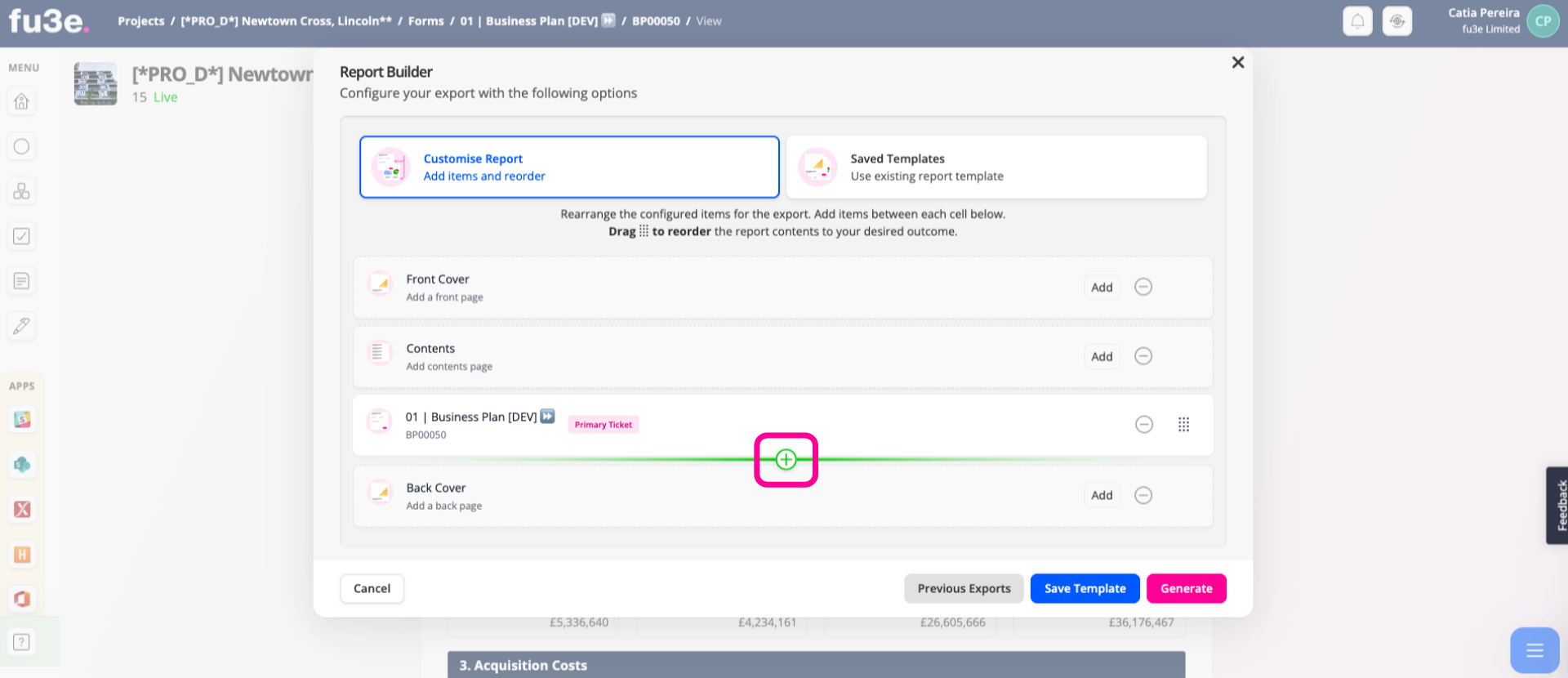This screenshot has height=678, width=1568.
Task: Open notifications bell icon
Action: [x=1357, y=21]
